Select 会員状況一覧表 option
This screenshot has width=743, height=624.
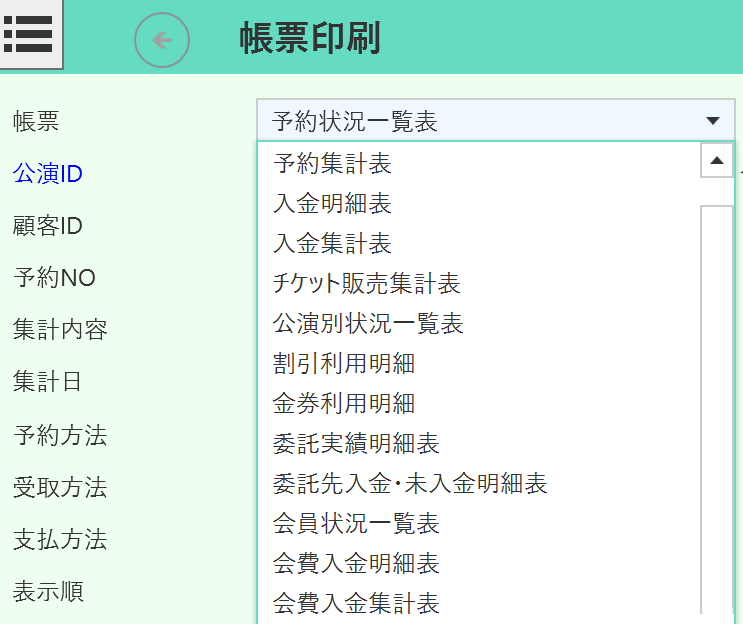[356, 524]
